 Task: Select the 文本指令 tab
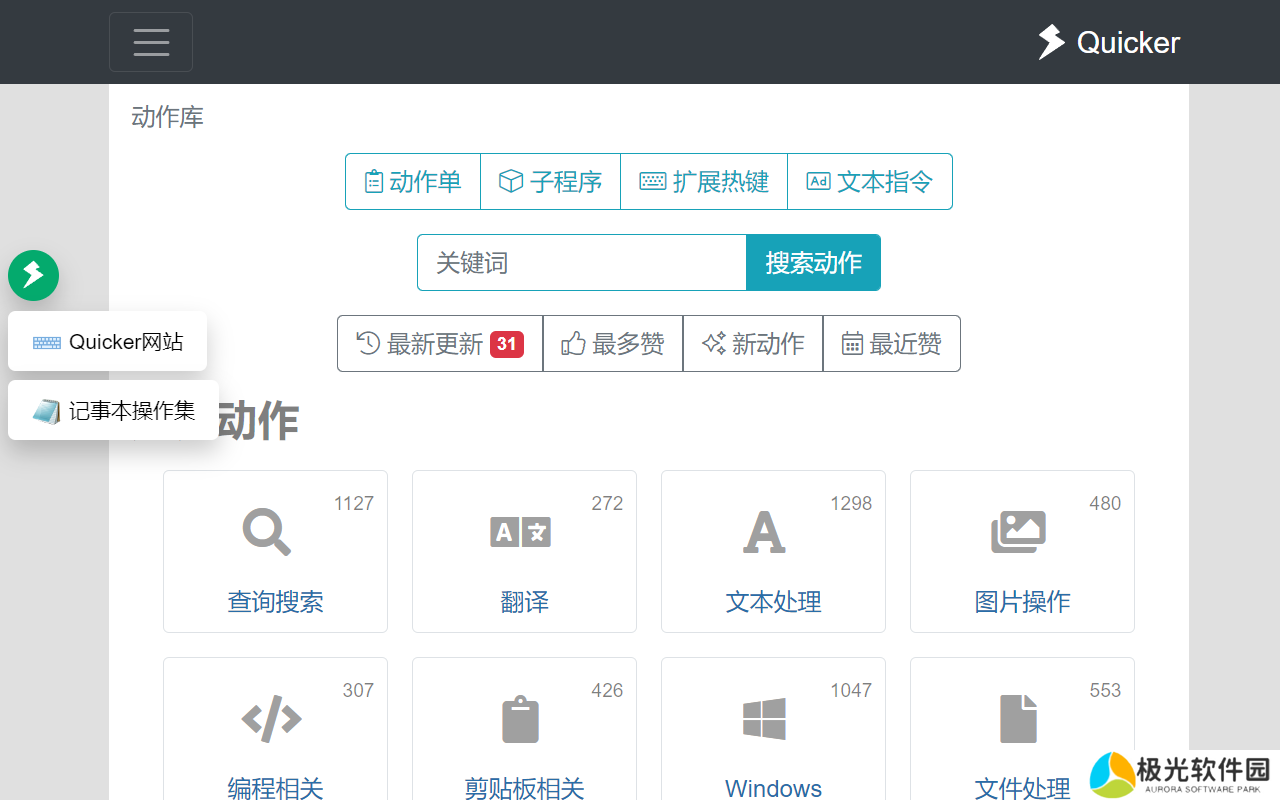[869, 182]
